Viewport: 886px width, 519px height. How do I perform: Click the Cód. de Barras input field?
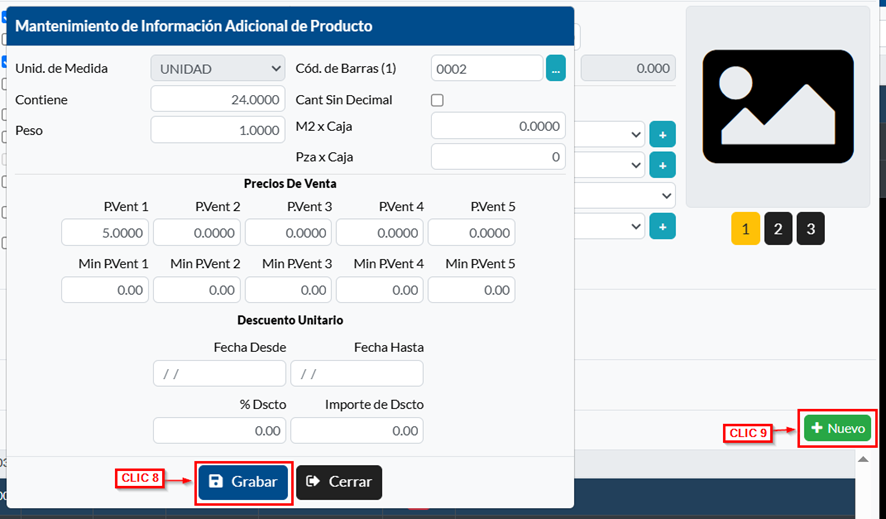coord(486,68)
